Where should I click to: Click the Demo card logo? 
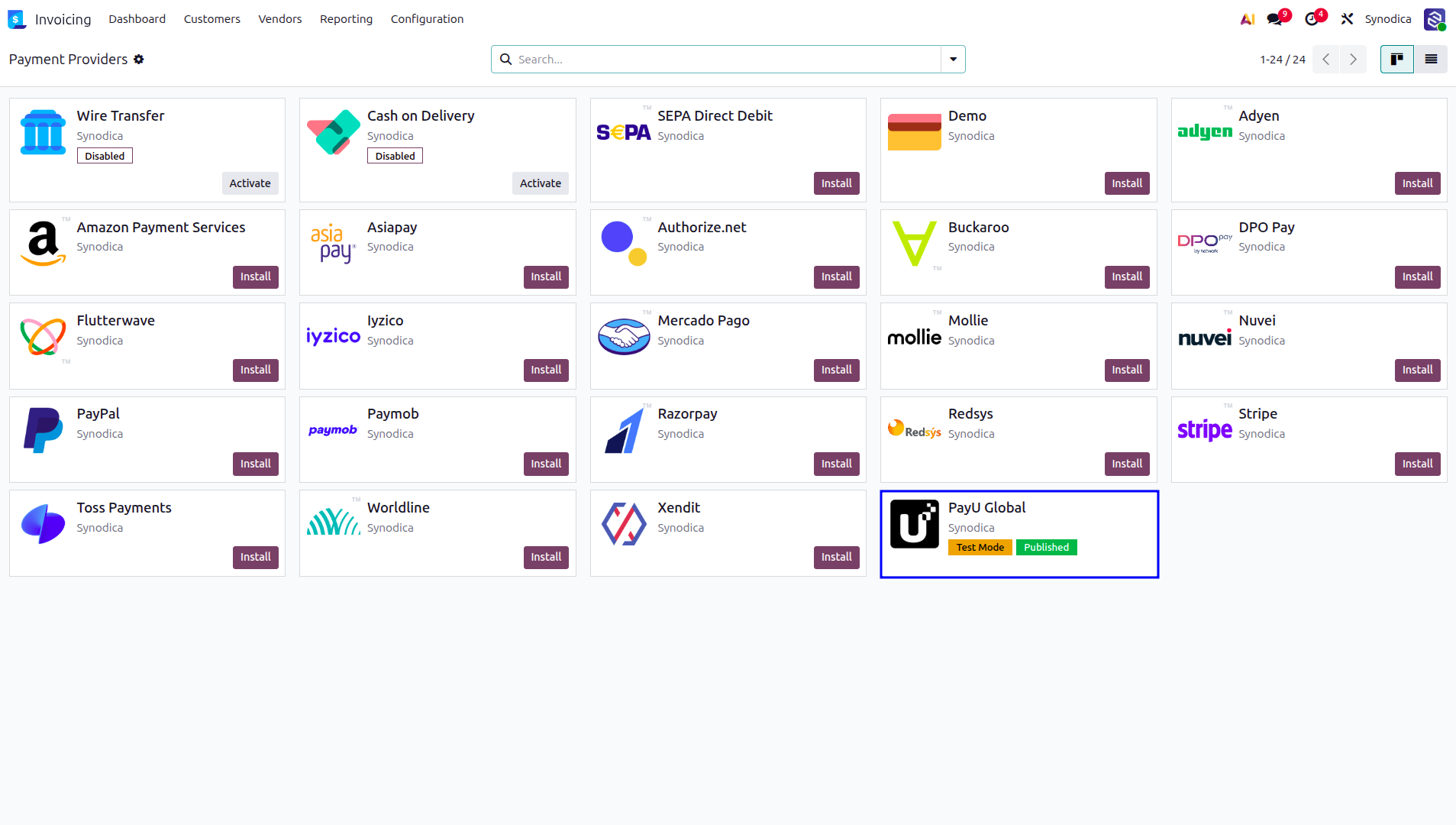pos(914,132)
